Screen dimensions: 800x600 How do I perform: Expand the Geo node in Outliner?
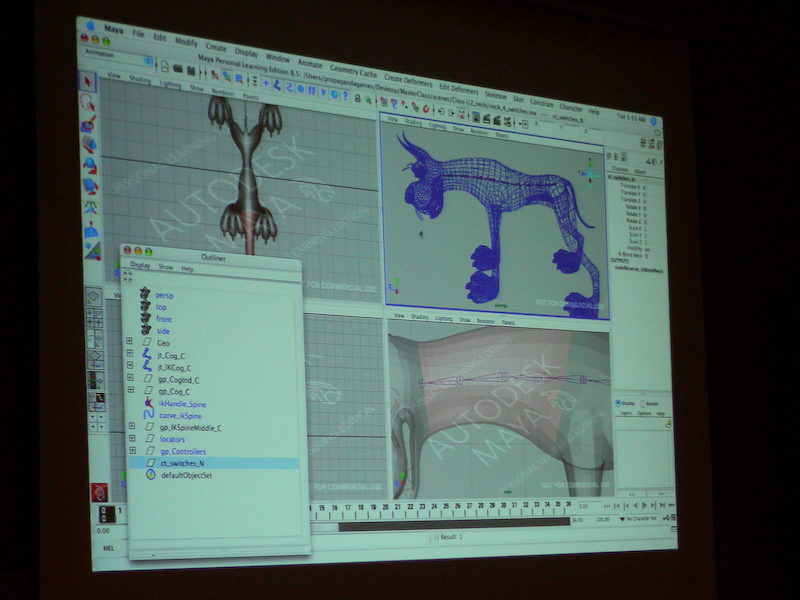click(129, 341)
